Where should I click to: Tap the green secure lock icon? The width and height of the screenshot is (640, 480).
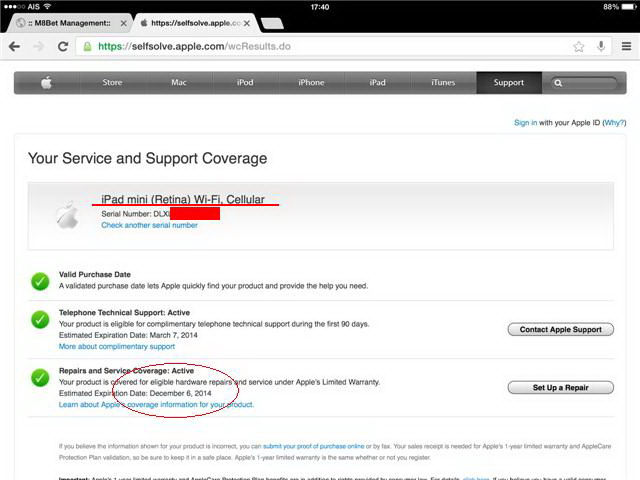(87, 47)
